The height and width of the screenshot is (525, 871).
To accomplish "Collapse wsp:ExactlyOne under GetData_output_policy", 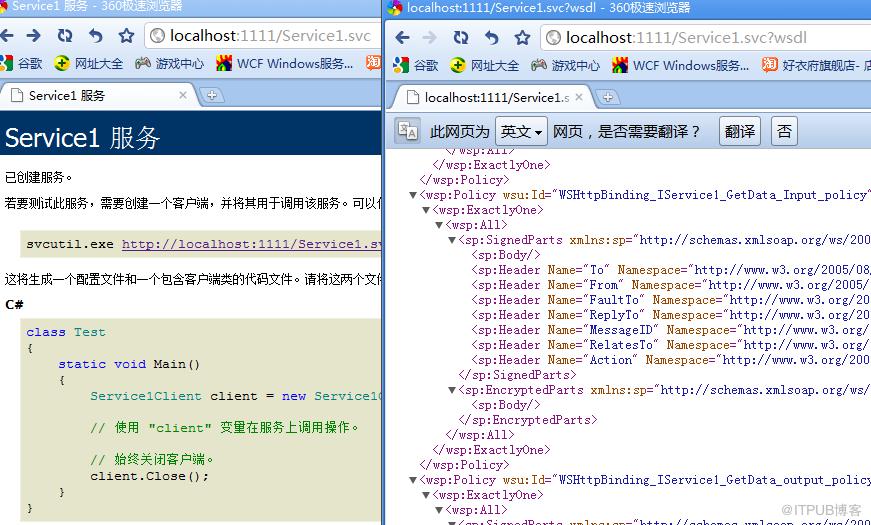I will (426, 495).
